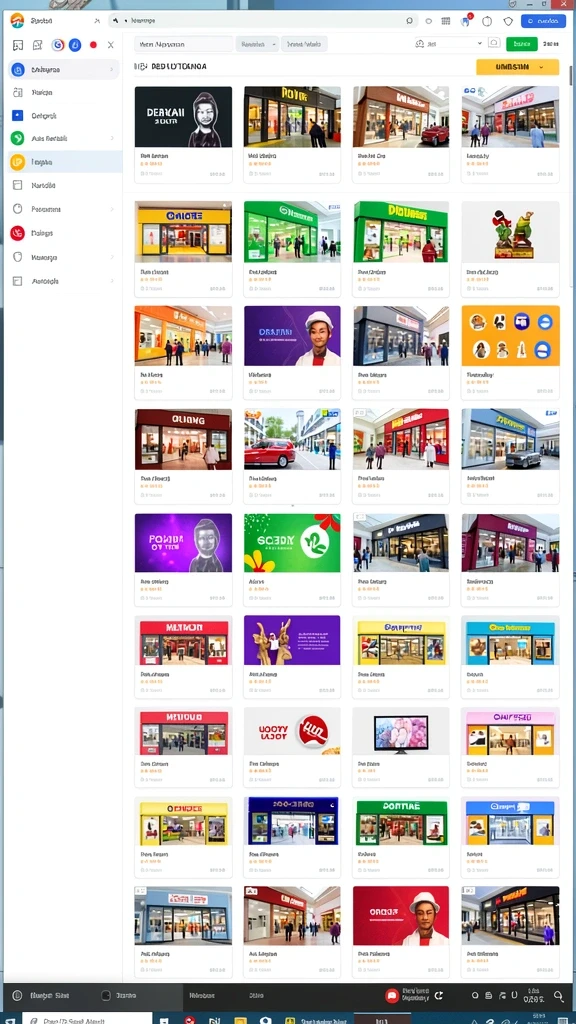Click the search input above the thumbnail grid

184,44
